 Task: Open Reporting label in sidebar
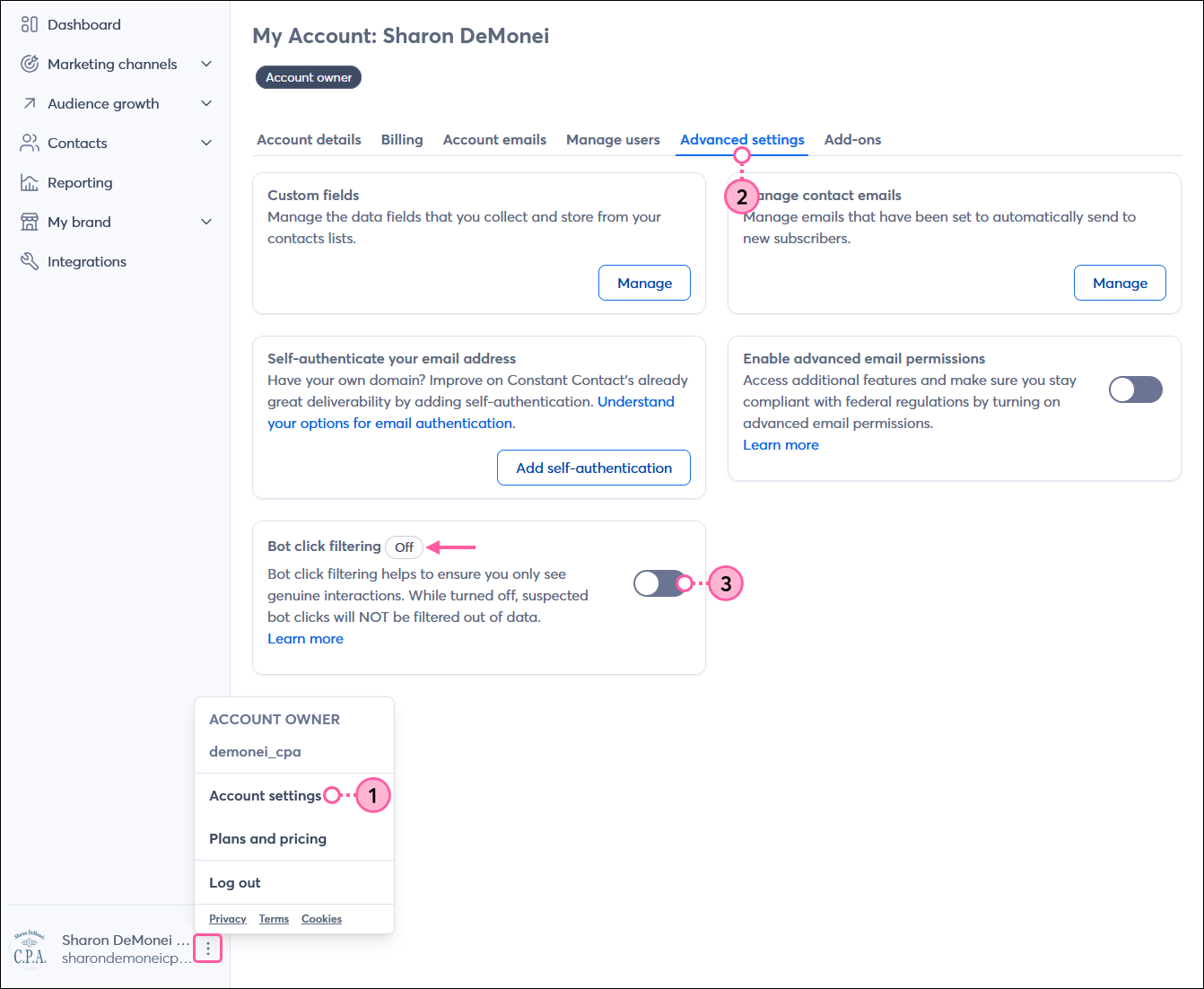click(x=80, y=182)
